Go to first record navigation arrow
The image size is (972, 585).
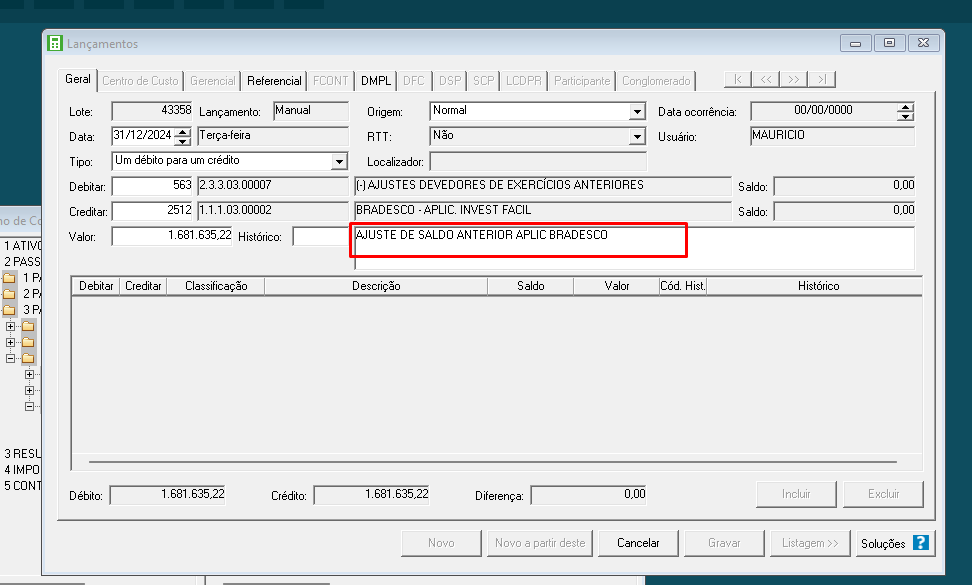pos(738,80)
